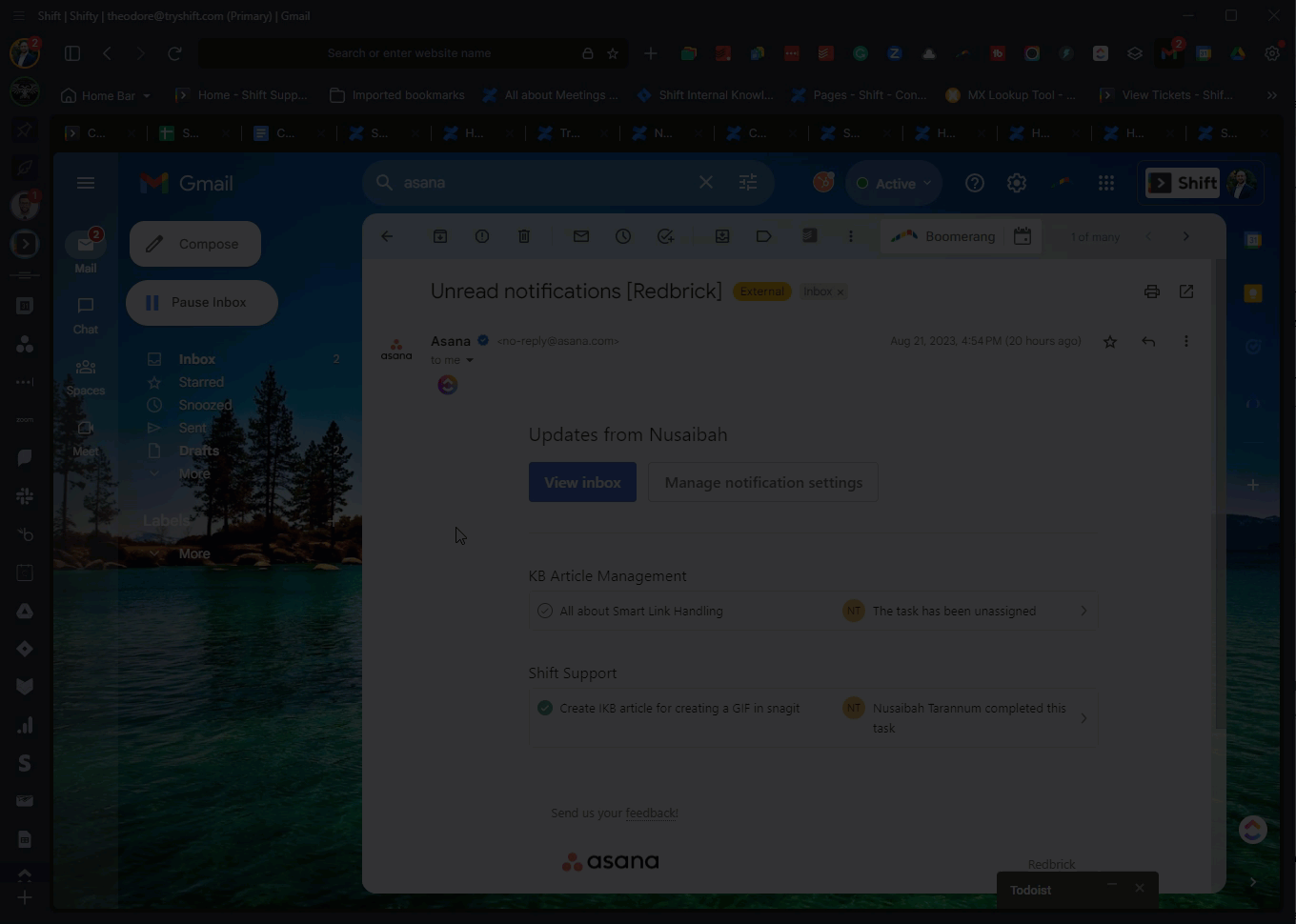
Task: Switch to Chat in Gmail's left rail
Action: pos(86,314)
